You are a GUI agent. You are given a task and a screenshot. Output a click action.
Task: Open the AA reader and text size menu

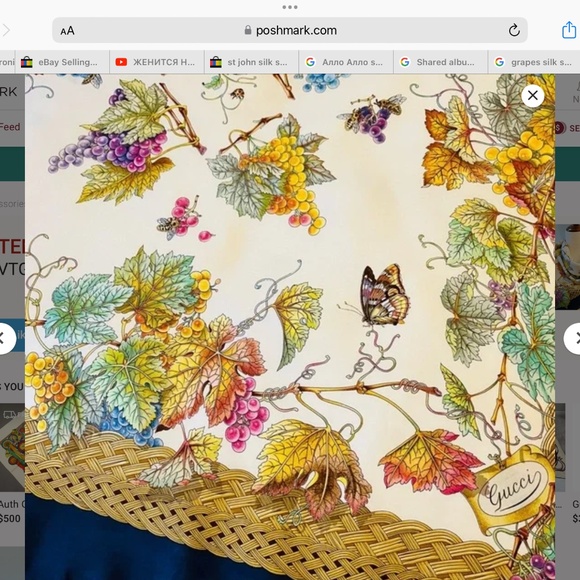(x=67, y=31)
